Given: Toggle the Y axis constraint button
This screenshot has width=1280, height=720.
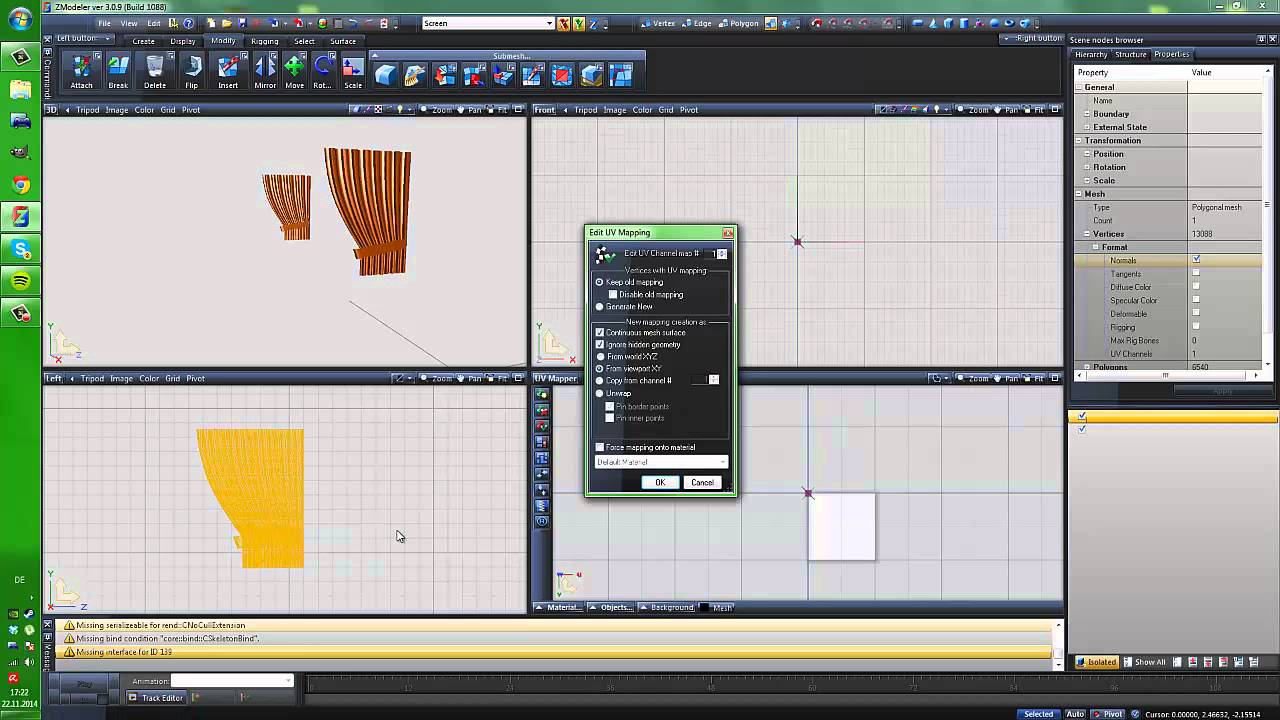Looking at the screenshot, I should [x=579, y=23].
